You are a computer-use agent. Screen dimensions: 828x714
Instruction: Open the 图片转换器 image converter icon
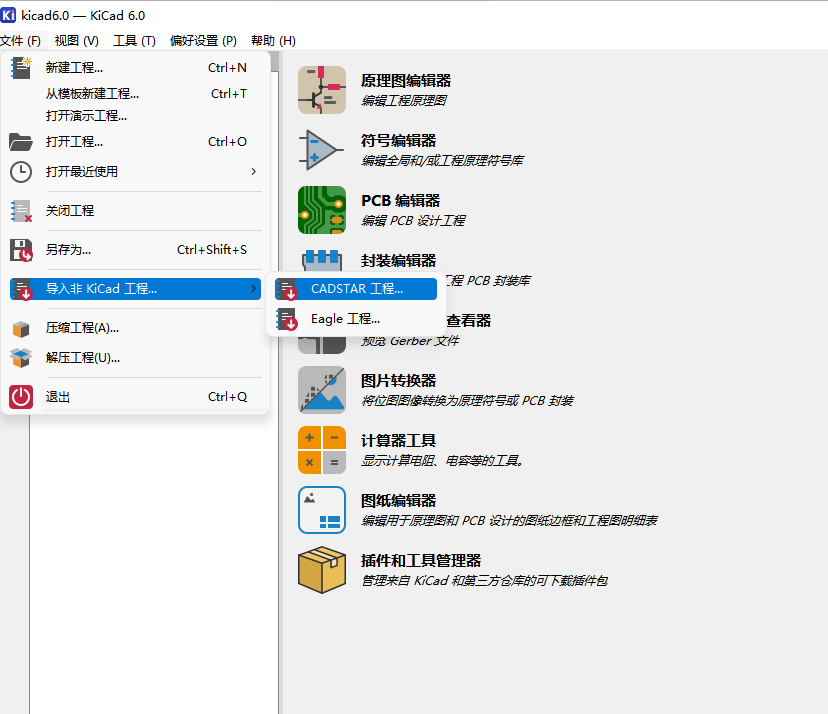(322, 390)
